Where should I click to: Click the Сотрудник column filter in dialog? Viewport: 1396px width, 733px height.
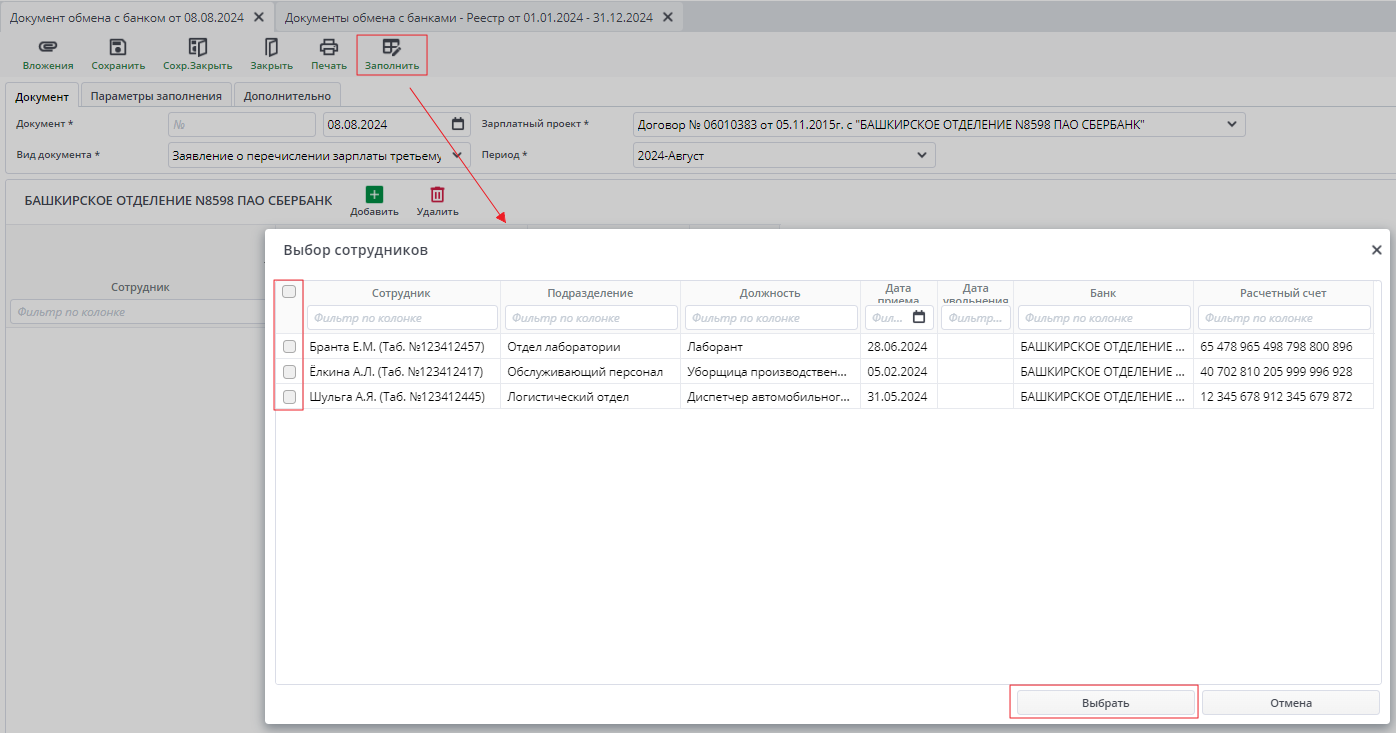click(x=402, y=317)
